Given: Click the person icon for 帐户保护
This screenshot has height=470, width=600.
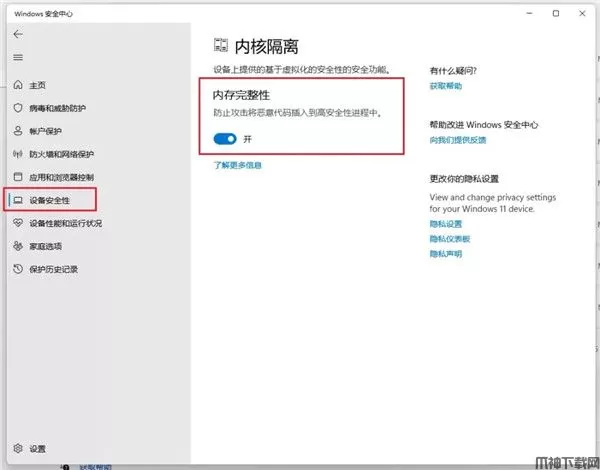Looking at the screenshot, I should [x=18, y=131].
